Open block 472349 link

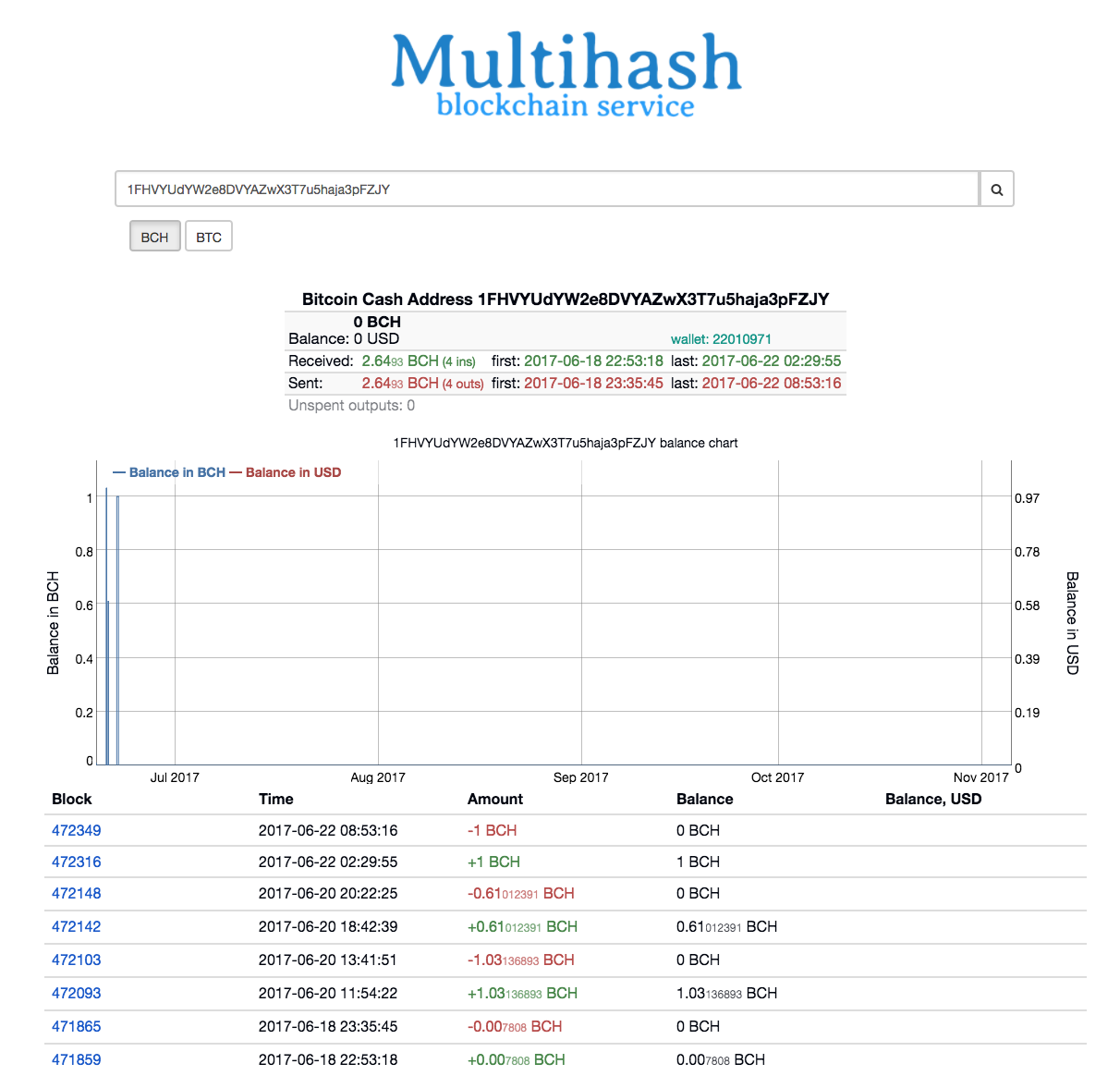(x=77, y=830)
